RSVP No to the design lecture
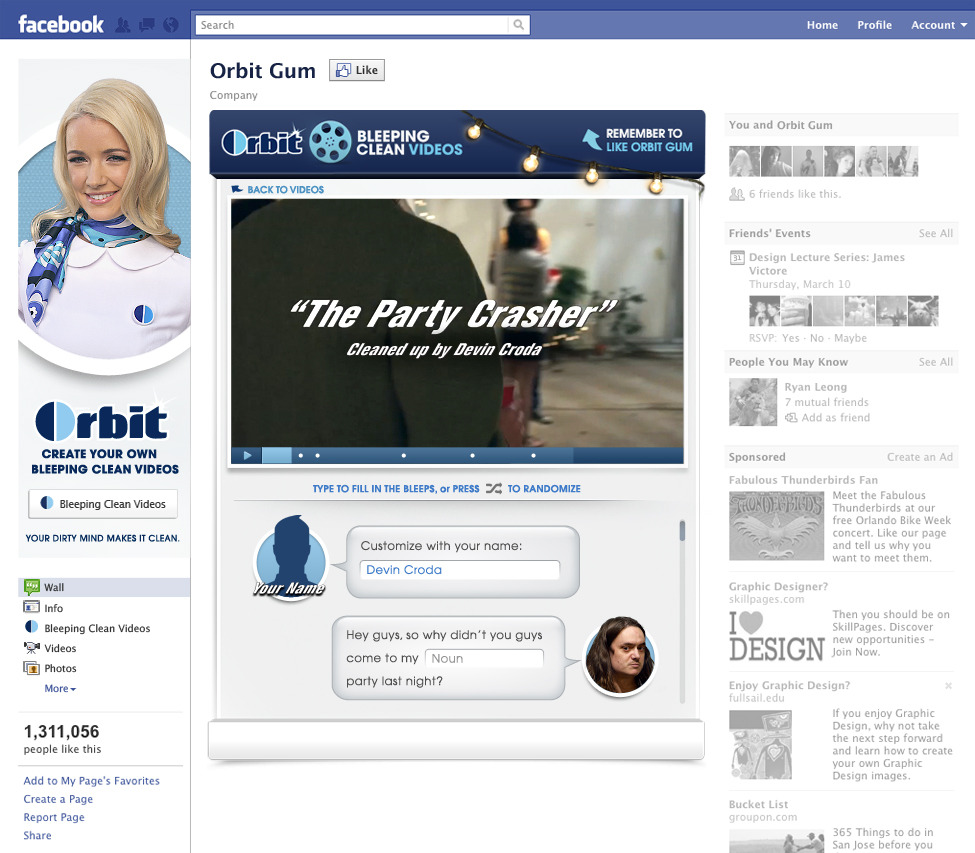This screenshot has width=975, height=853. (816, 338)
